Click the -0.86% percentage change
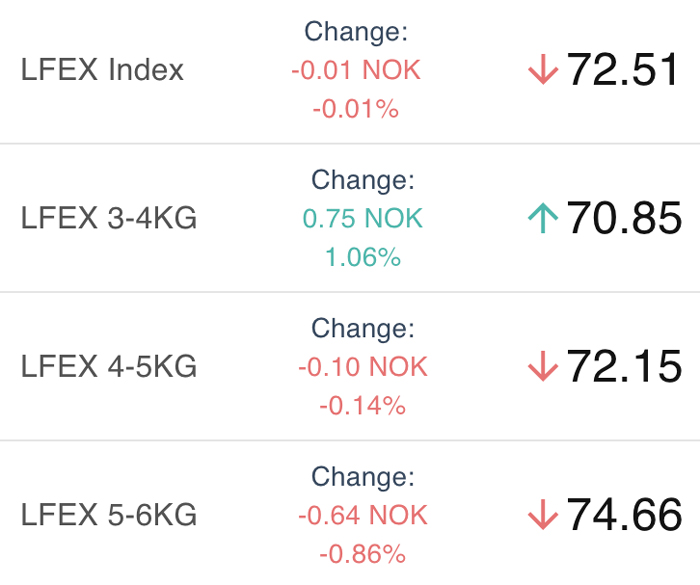 coord(362,554)
